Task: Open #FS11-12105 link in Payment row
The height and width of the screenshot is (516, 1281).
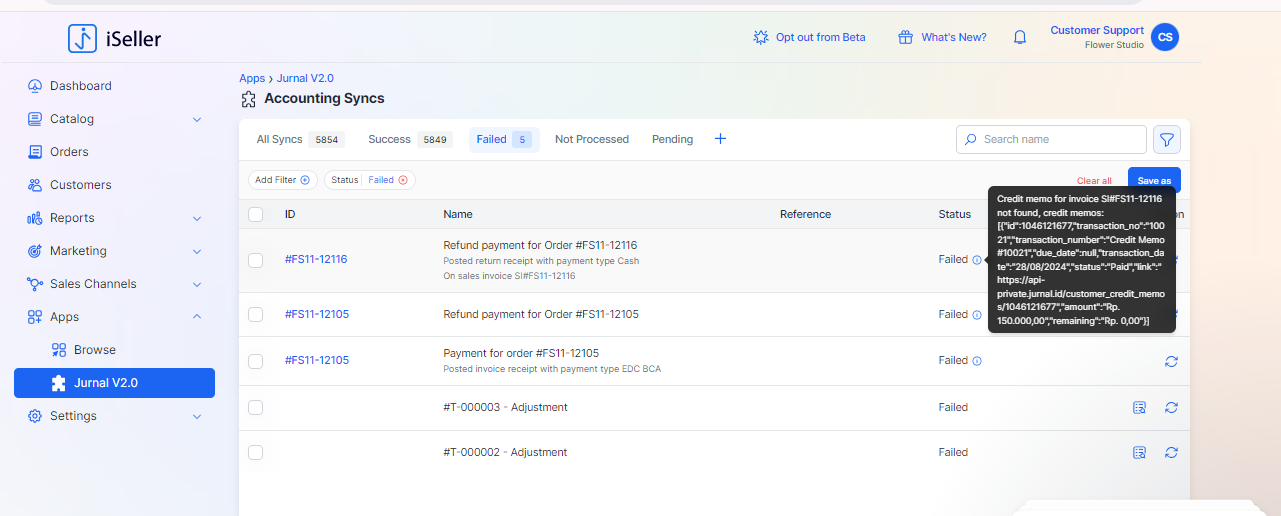Action: coord(316,360)
